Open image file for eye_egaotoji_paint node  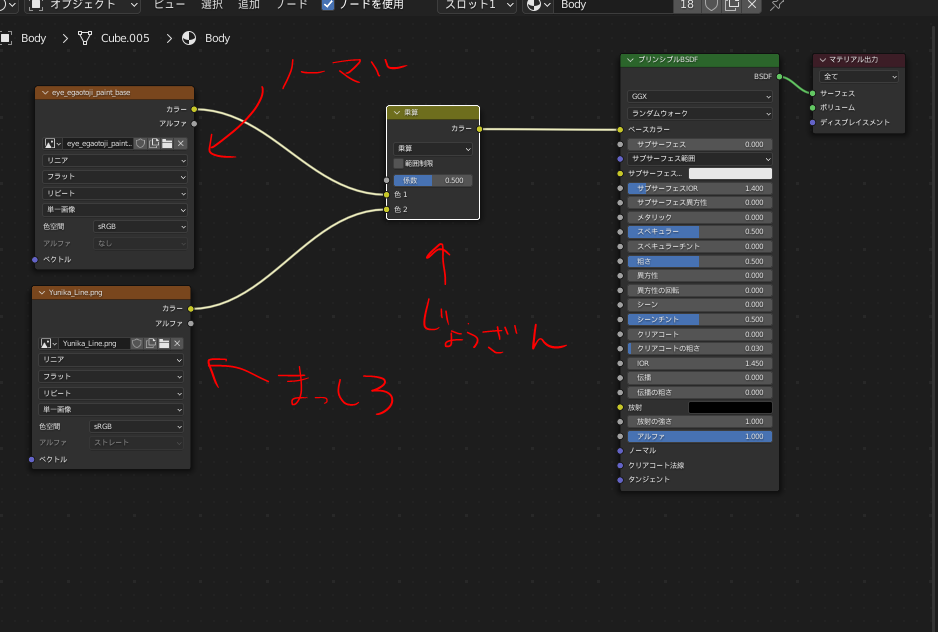pyautogui.click(x=167, y=144)
